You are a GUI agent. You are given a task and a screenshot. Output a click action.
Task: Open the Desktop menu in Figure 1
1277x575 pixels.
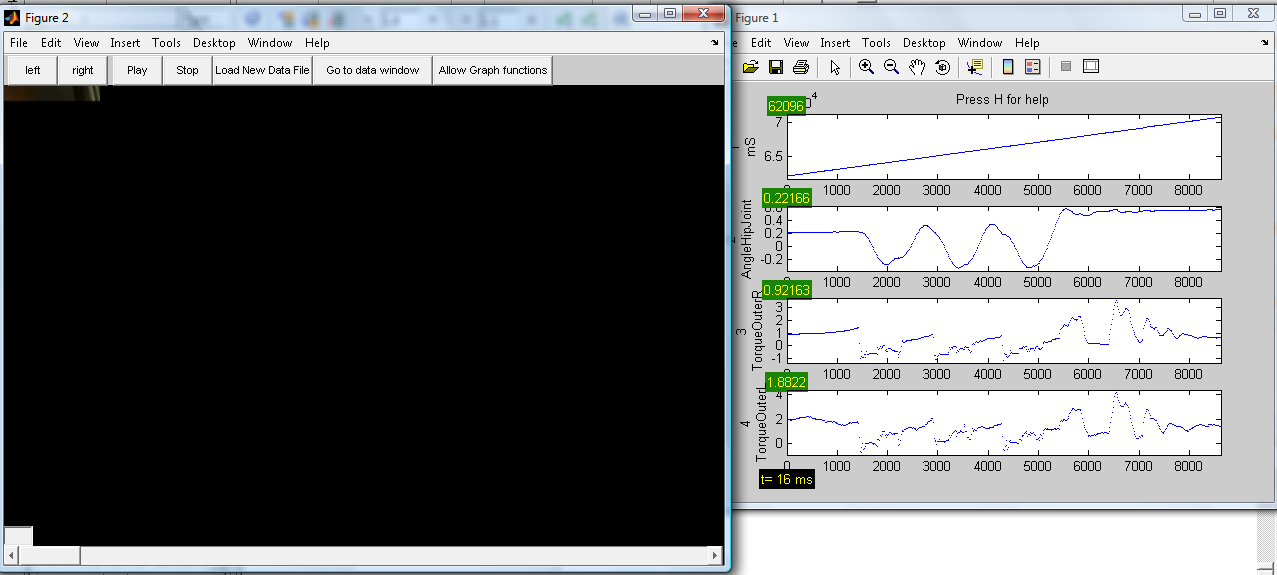[x=924, y=43]
